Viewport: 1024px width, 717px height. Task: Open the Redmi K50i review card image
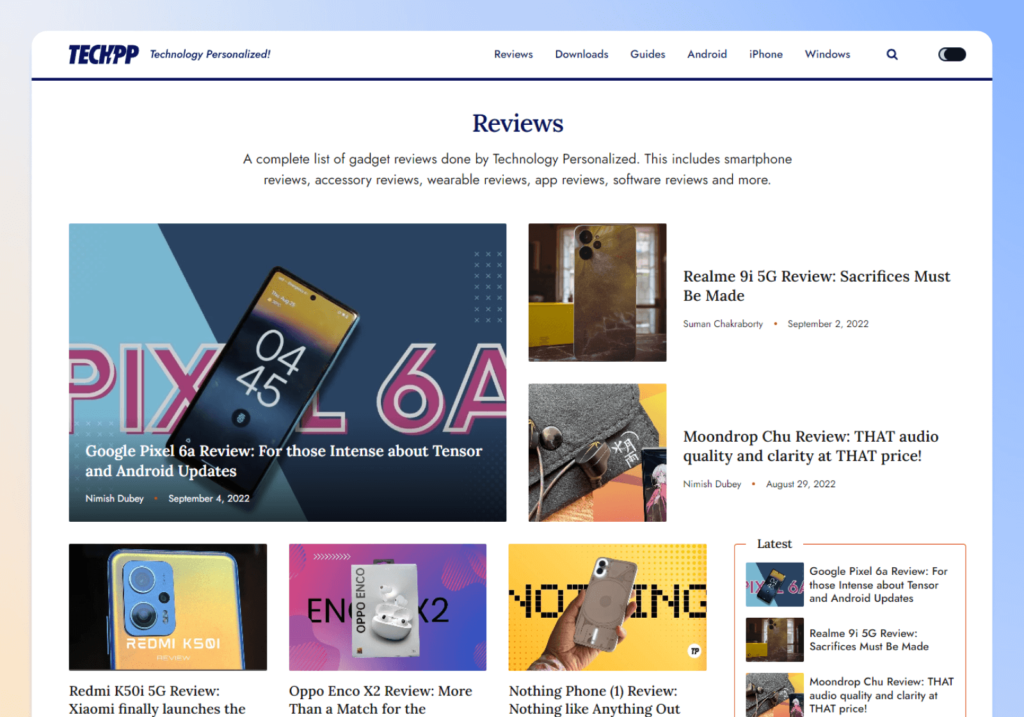pos(168,607)
